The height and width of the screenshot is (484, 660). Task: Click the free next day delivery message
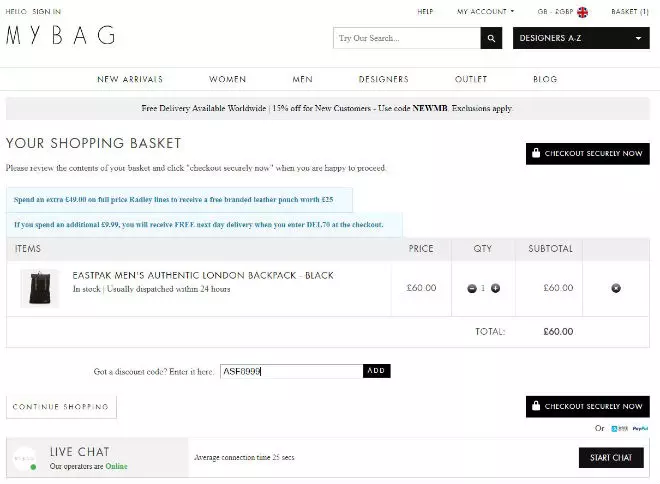click(x=204, y=225)
